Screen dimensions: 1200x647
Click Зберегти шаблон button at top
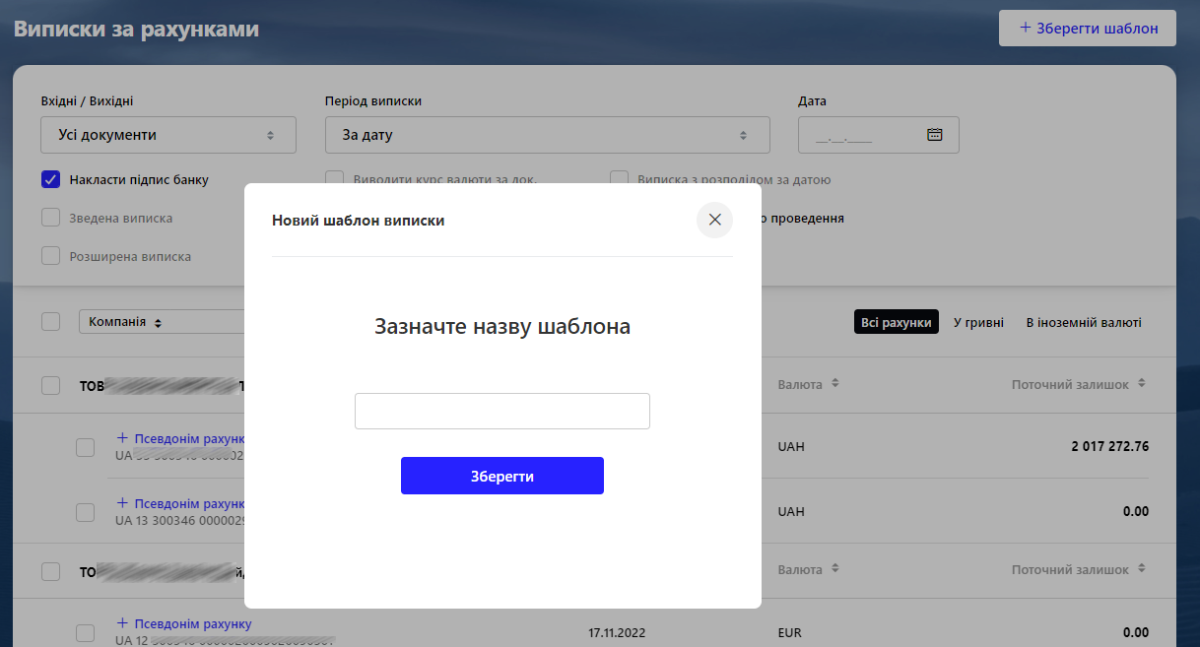coord(1088,28)
